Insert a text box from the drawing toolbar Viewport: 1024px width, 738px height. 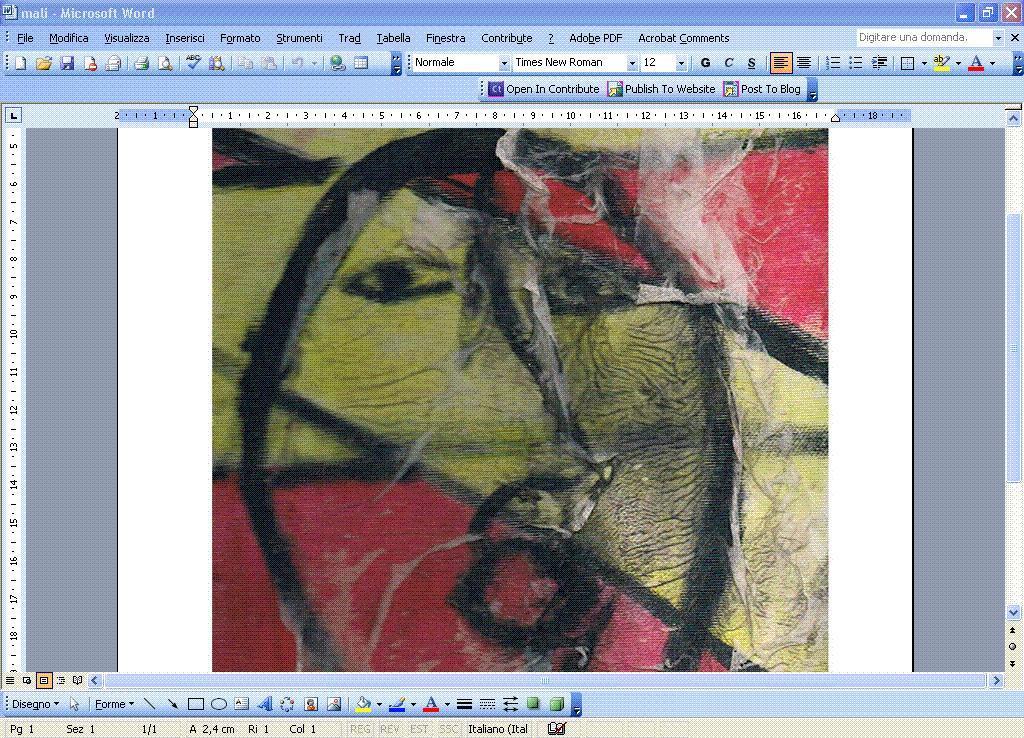click(x=242, y=704)
